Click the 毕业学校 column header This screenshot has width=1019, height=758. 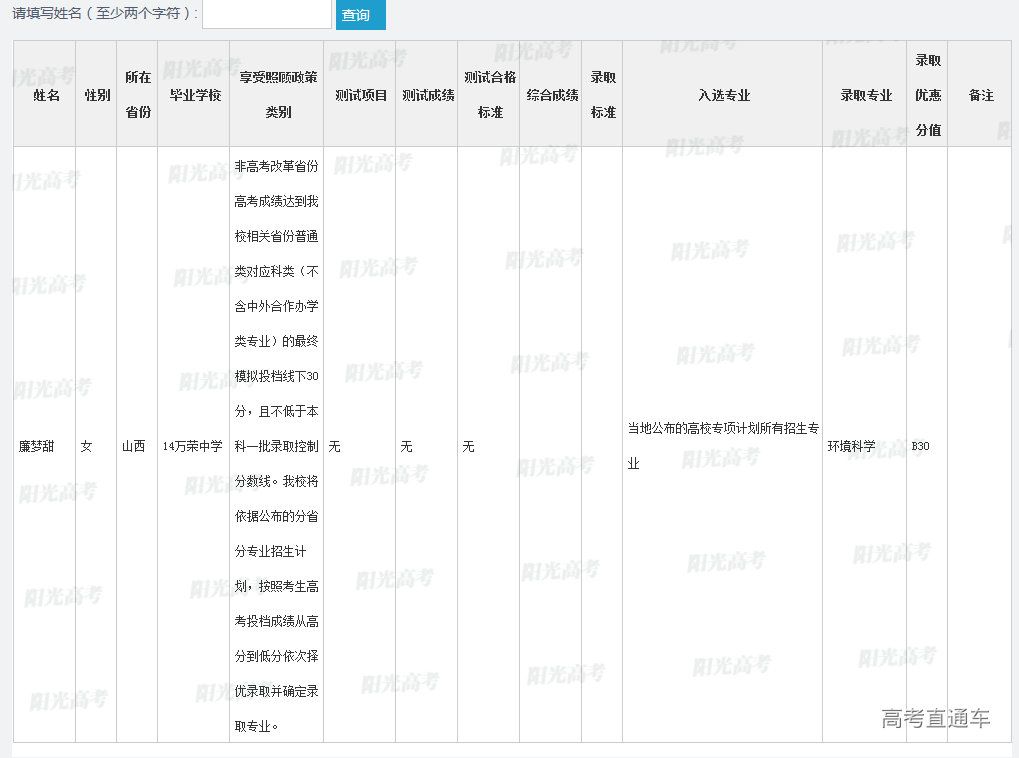pyautogui.click(x=194, y=95)
